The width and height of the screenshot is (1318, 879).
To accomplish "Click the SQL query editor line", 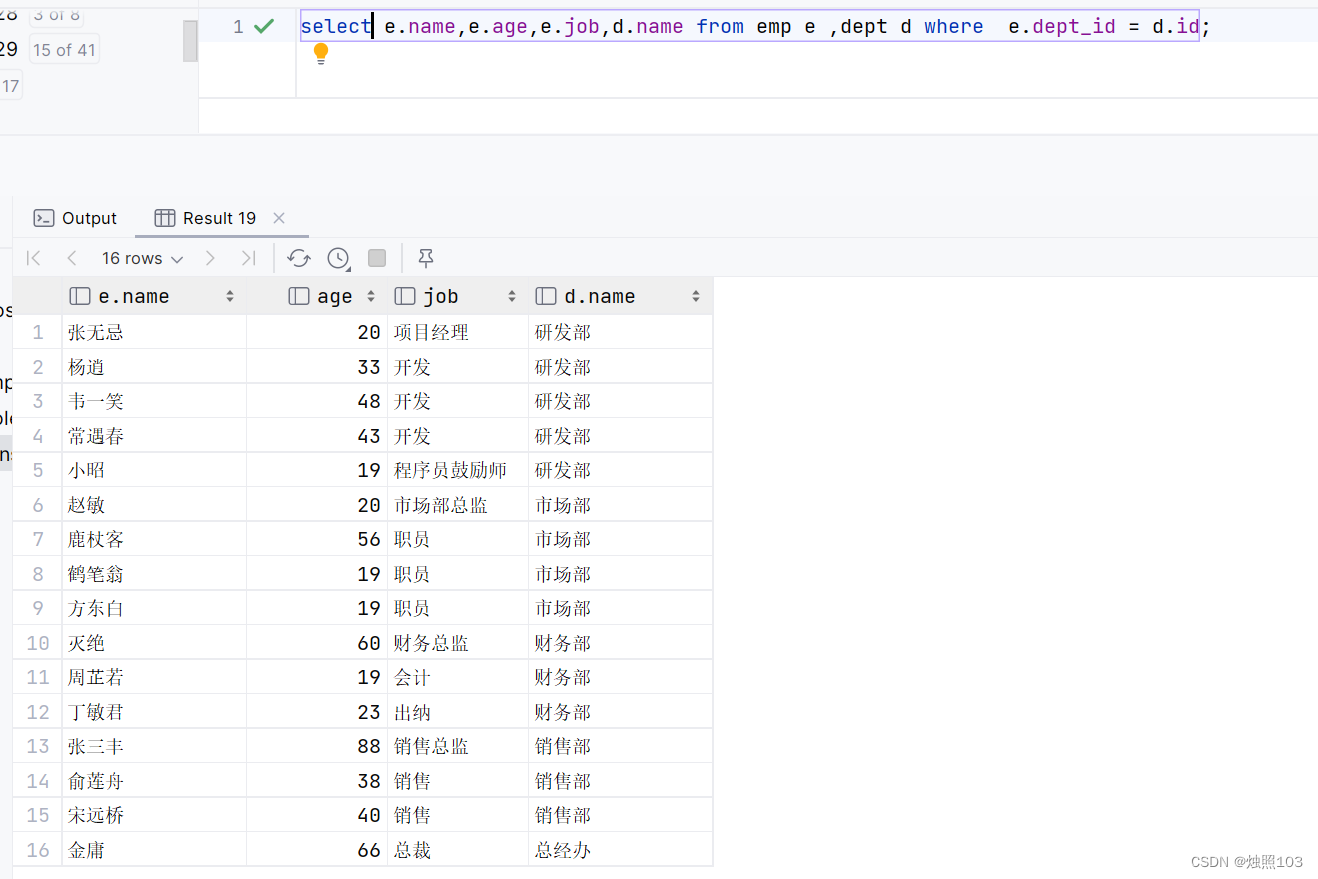I will pyautogui.click(x=757, y=26).
